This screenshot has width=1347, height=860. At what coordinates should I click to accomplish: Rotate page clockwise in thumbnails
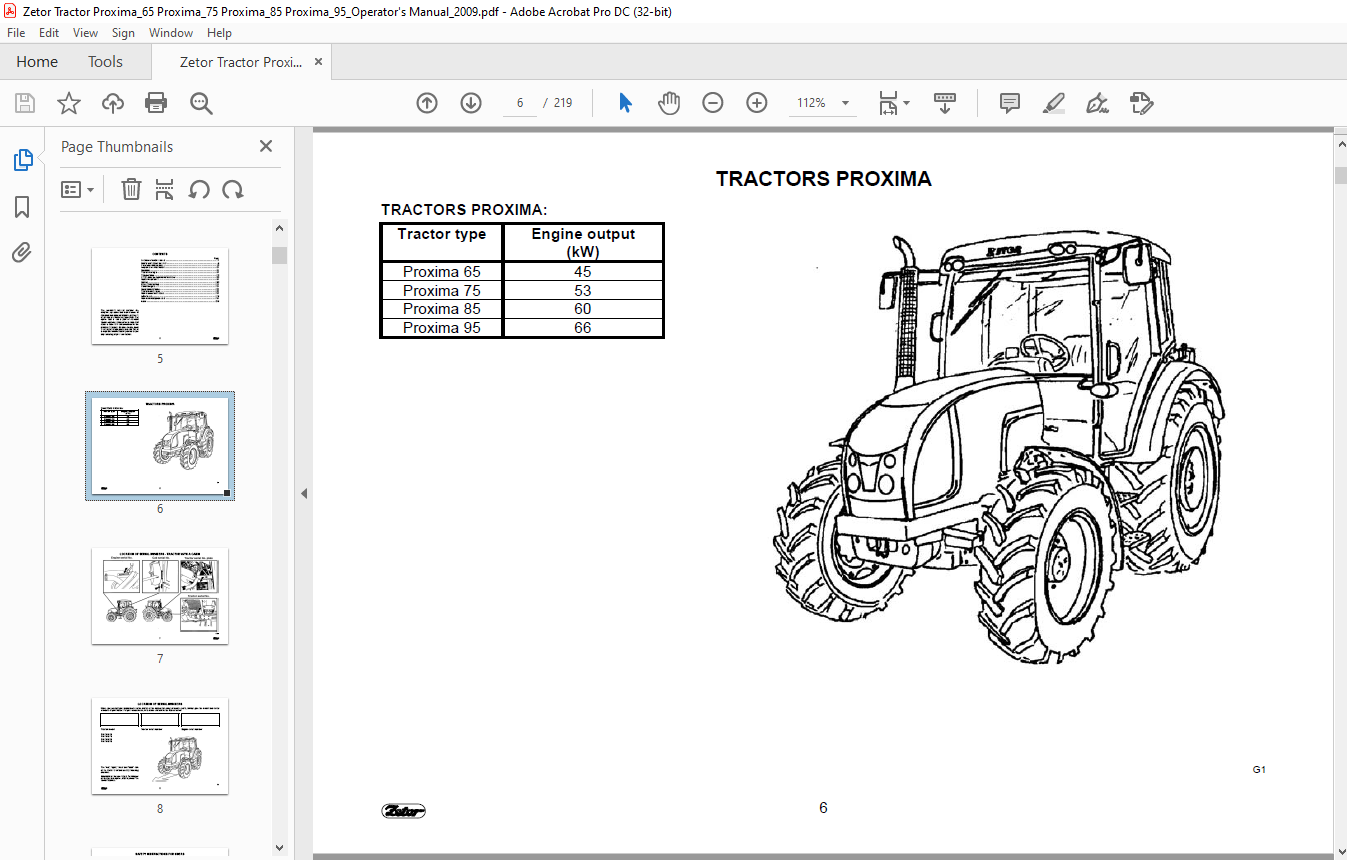(x=233, y=189)
